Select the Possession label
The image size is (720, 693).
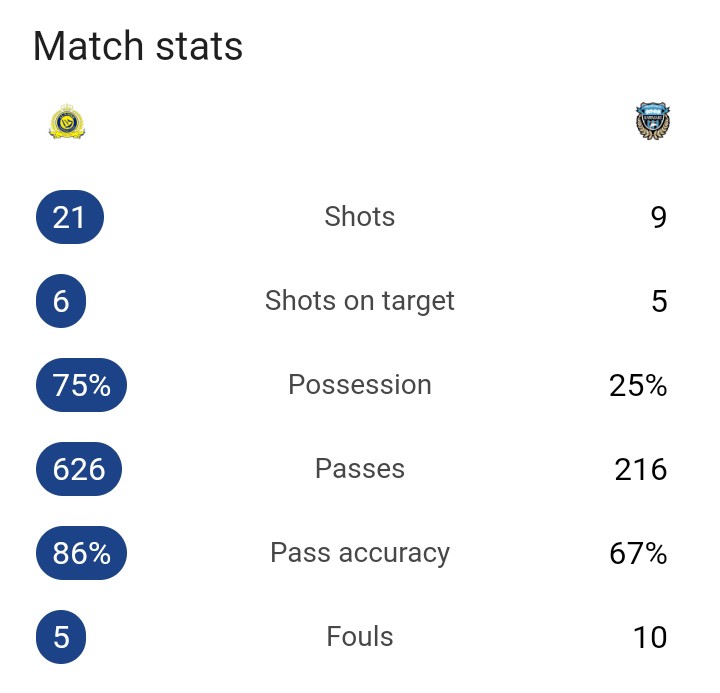(360, 384)
